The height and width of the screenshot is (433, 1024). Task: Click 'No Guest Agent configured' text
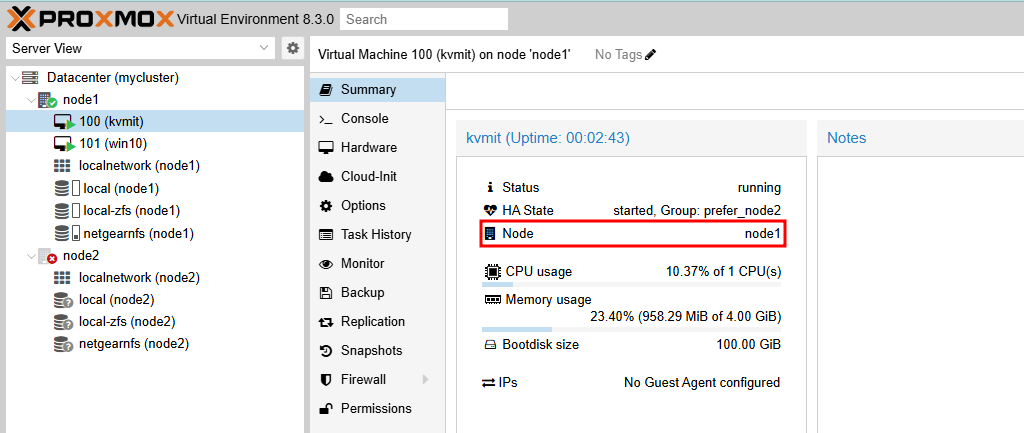pyautogui.click(x=702, y=382)
